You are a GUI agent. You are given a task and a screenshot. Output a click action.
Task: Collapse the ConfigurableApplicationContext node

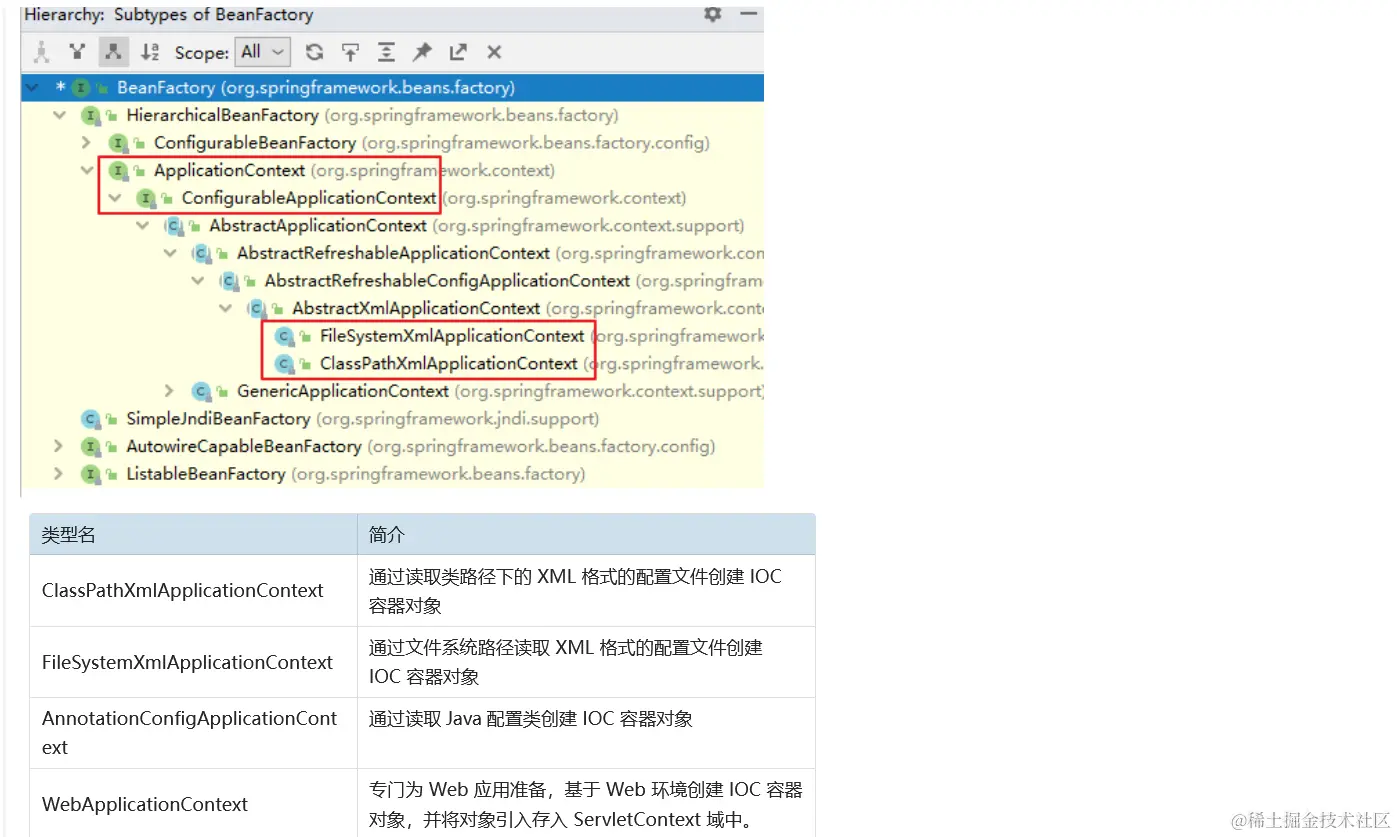(x=114, y=198)
